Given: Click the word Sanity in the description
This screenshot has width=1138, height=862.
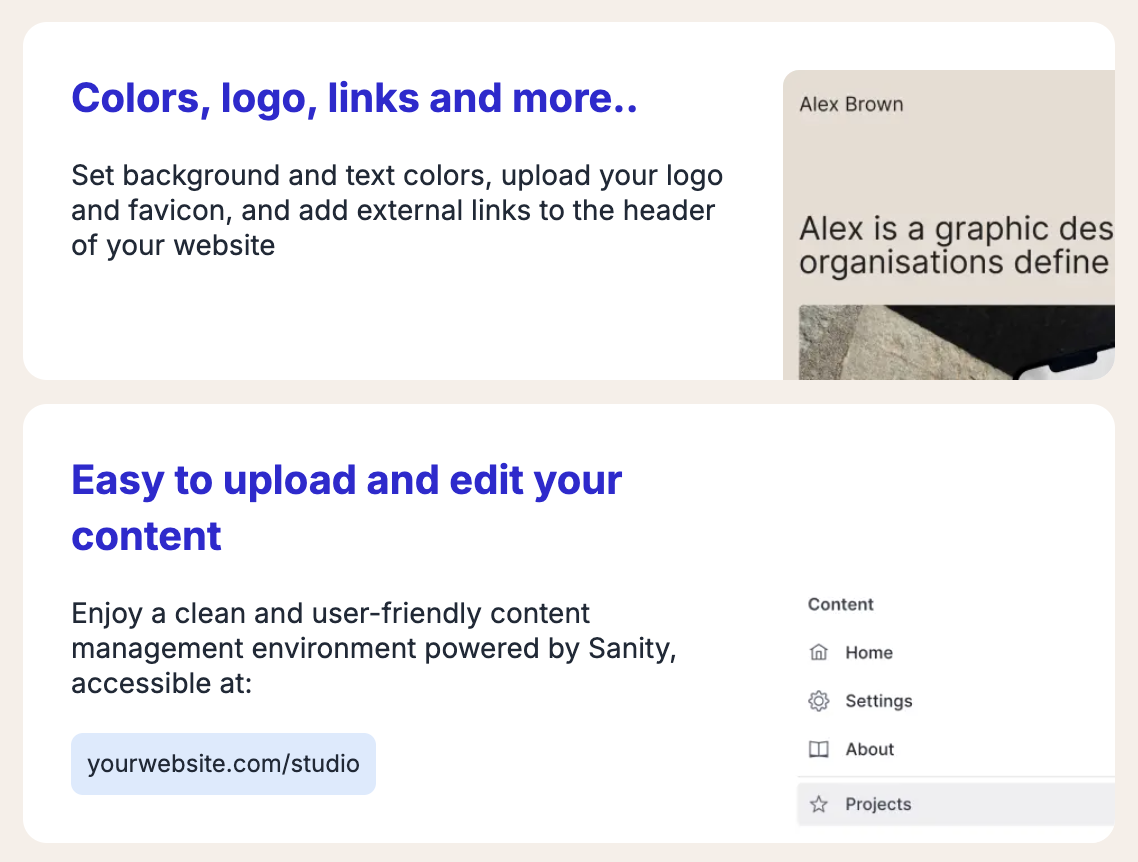Looking at the screenshot, I should (x=630, y=648).
